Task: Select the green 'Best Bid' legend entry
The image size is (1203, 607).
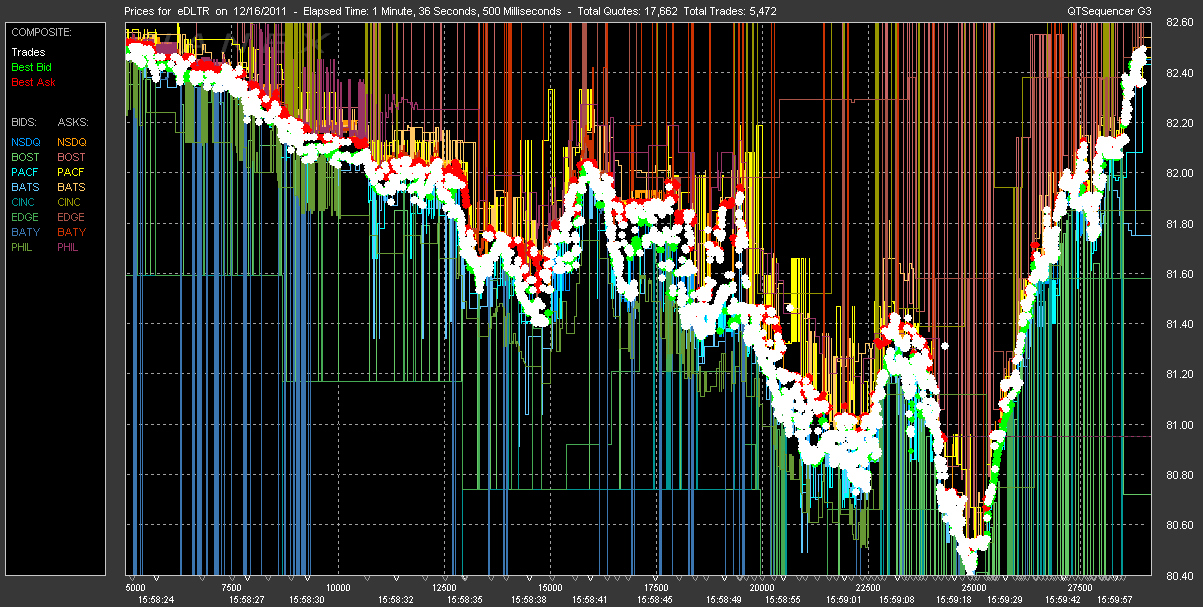Action: (x=33, y=67)
